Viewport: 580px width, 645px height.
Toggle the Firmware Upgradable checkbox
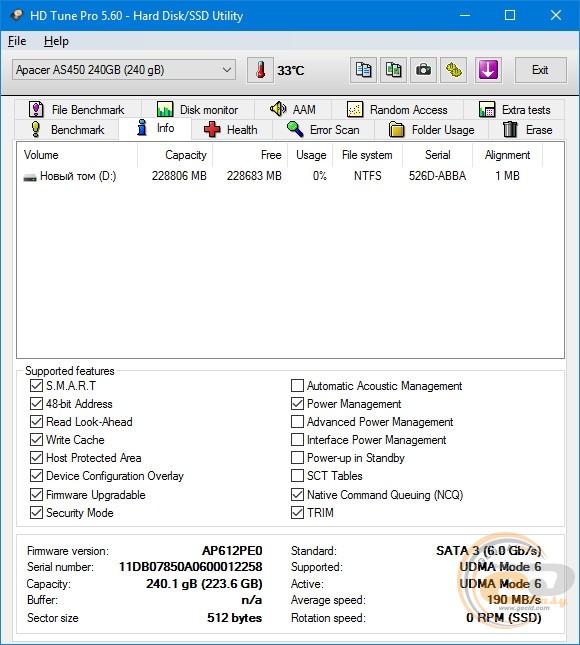point(36,495)
